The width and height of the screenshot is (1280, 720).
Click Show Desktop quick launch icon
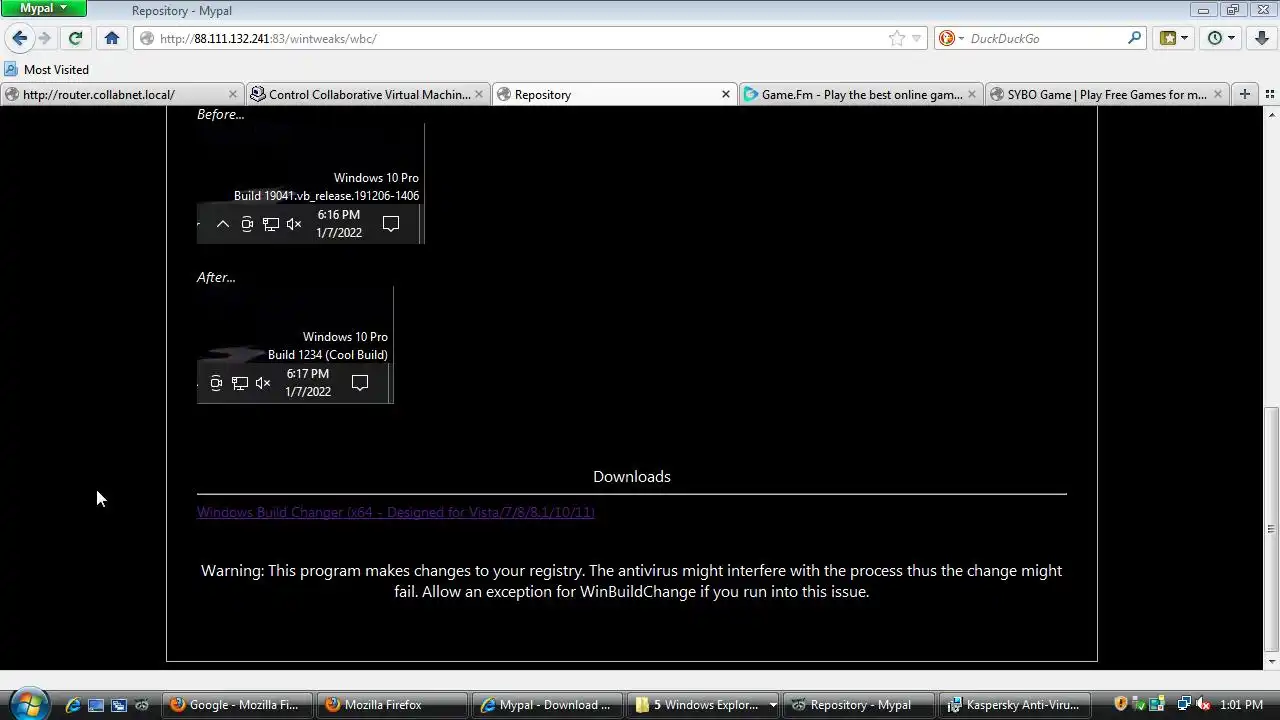pyautogui.click(x=96, y=705)
